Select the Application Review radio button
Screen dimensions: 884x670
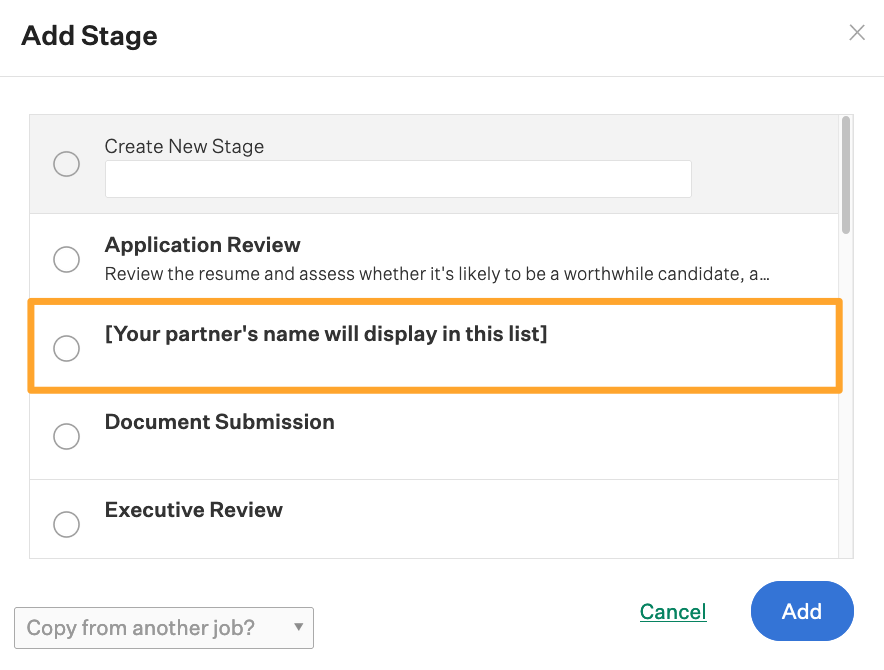pyautogui.click(x=66, y=259)
